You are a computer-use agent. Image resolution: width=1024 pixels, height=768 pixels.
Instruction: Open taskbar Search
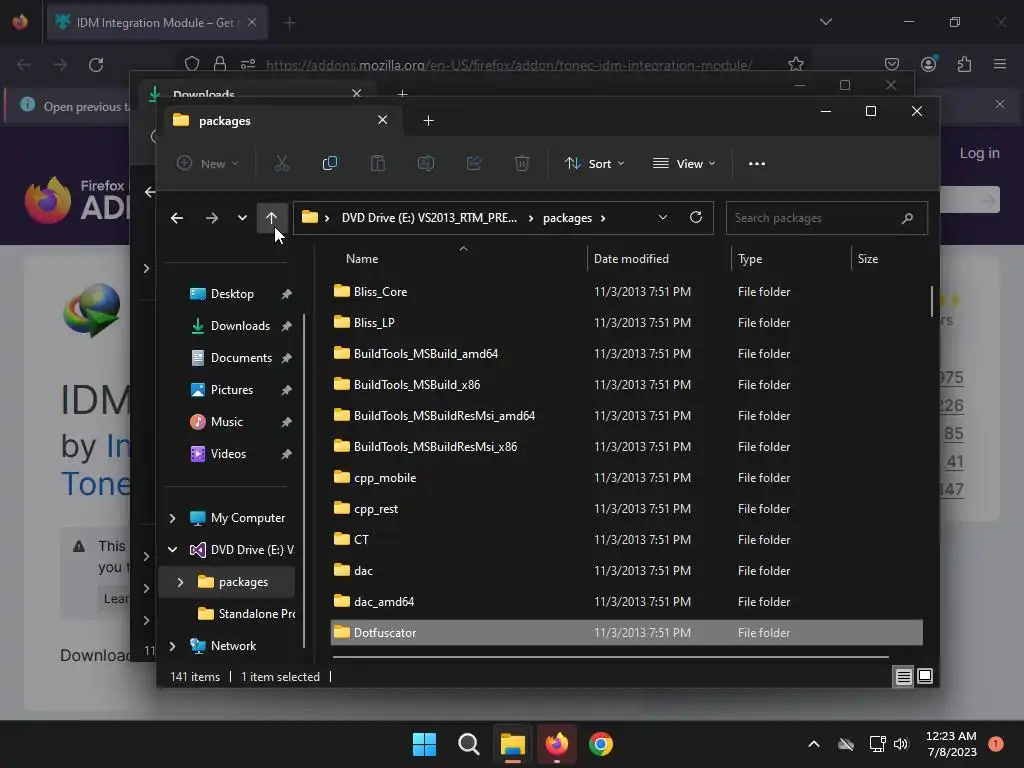click(x=468, y=744)
